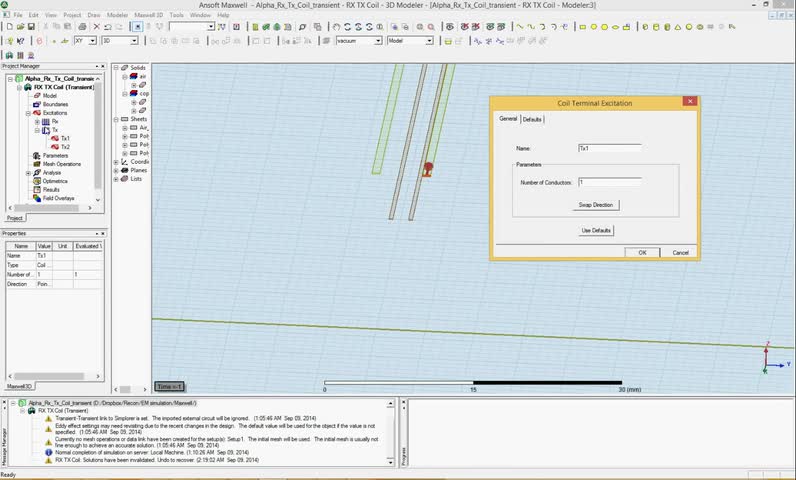Collapse the Solids group in model tree
The width and height of the screenshot is (796, 480).
point(116,68)
